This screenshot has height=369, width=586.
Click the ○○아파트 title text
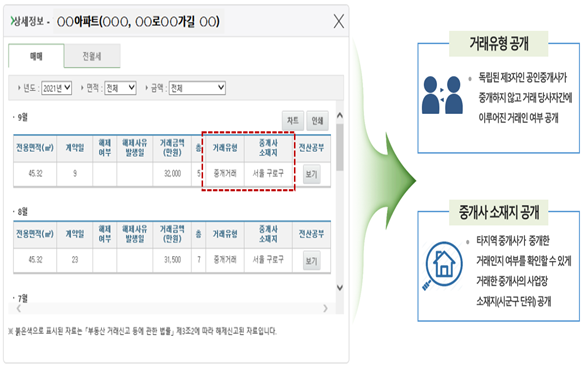[x=138, y=22]
